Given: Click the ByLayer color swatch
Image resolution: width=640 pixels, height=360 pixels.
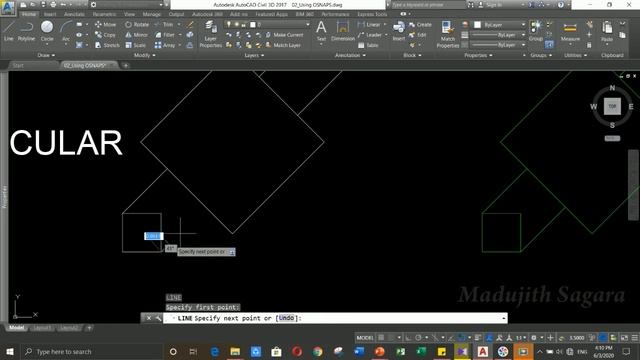Looking at the screenshot, I should tap(477, 25).
